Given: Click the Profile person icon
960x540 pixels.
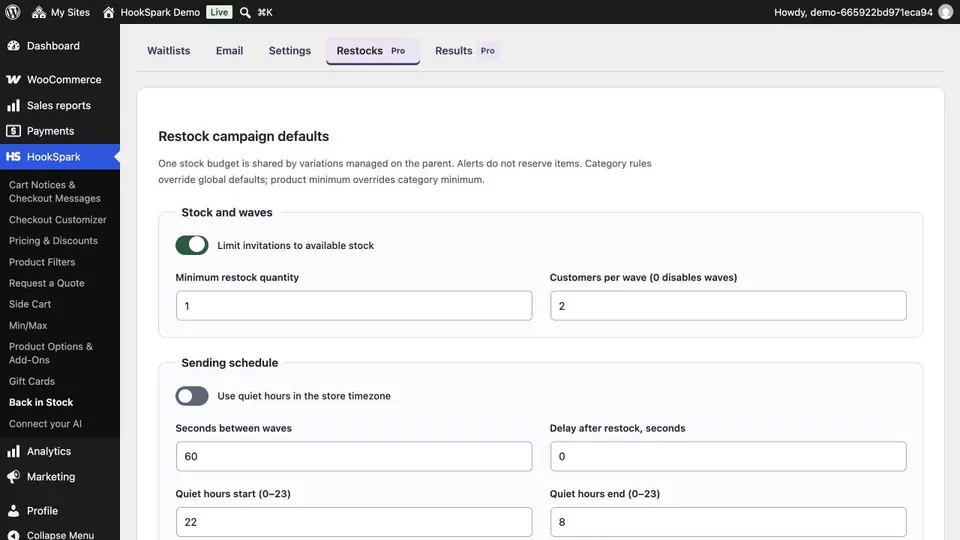Looking at the screenshot, I should coord(13,511).
